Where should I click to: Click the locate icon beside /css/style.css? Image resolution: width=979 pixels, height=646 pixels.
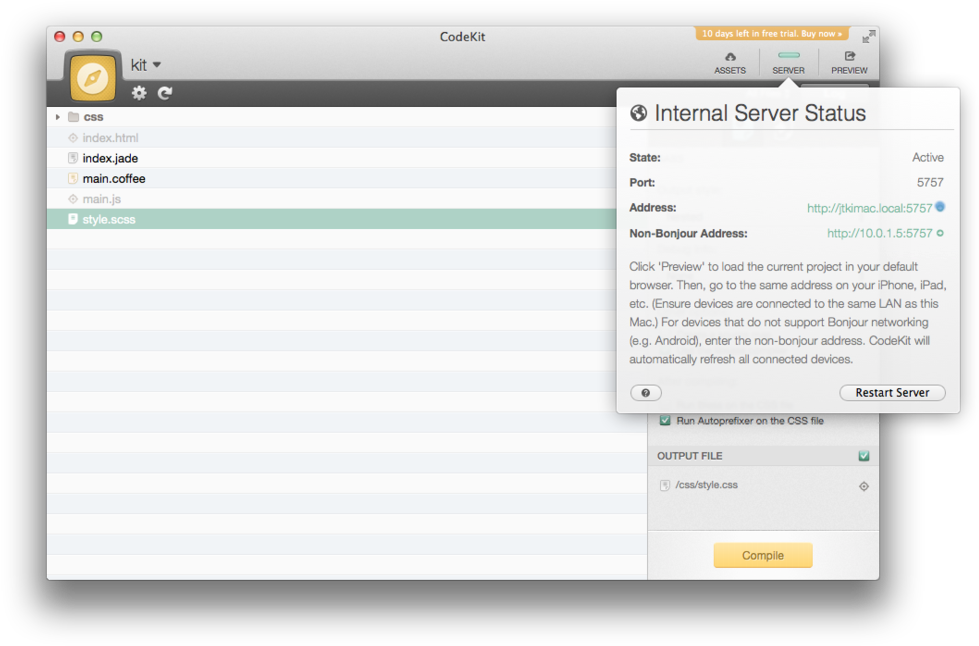863,485
